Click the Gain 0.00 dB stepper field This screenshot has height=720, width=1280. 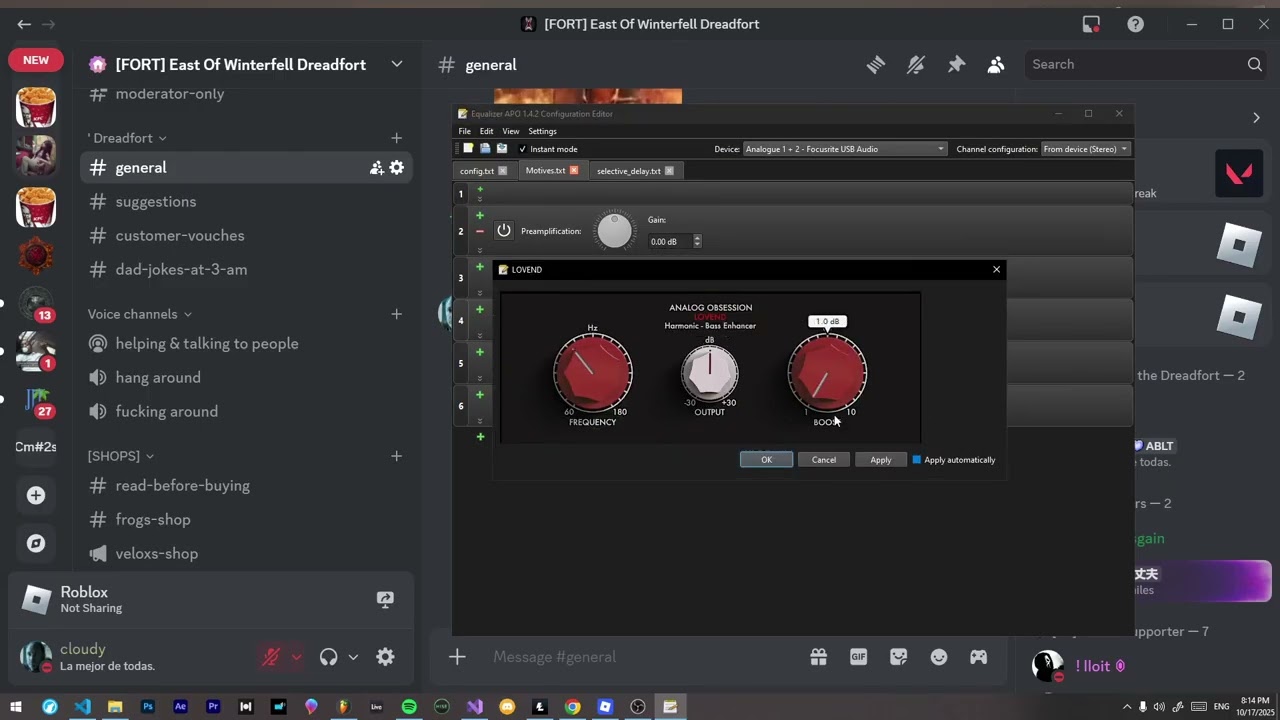tap(675, 241)
